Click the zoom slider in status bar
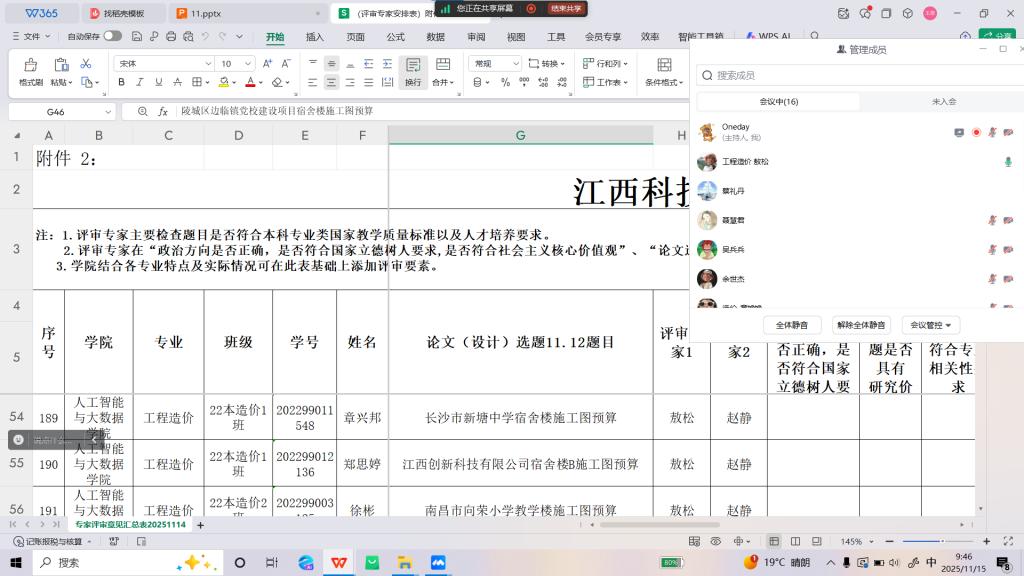The image size is (1024, 576). click(937, 541)
